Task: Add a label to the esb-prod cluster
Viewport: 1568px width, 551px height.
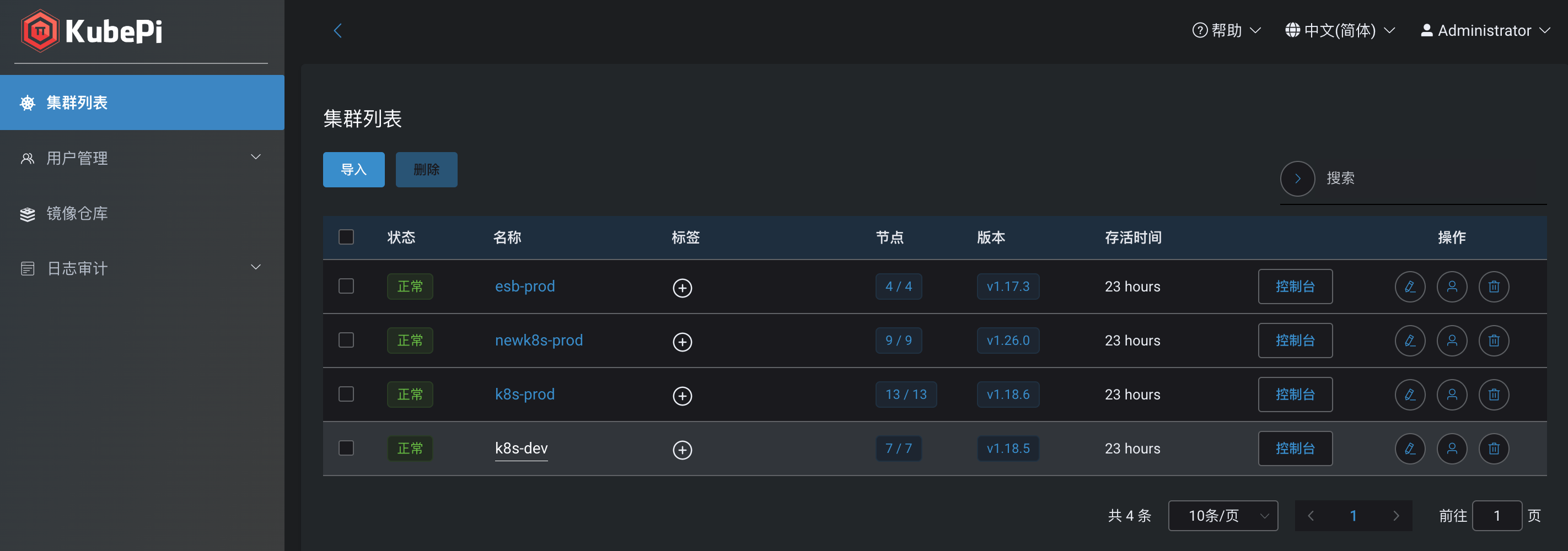Action: coord(682,288)
